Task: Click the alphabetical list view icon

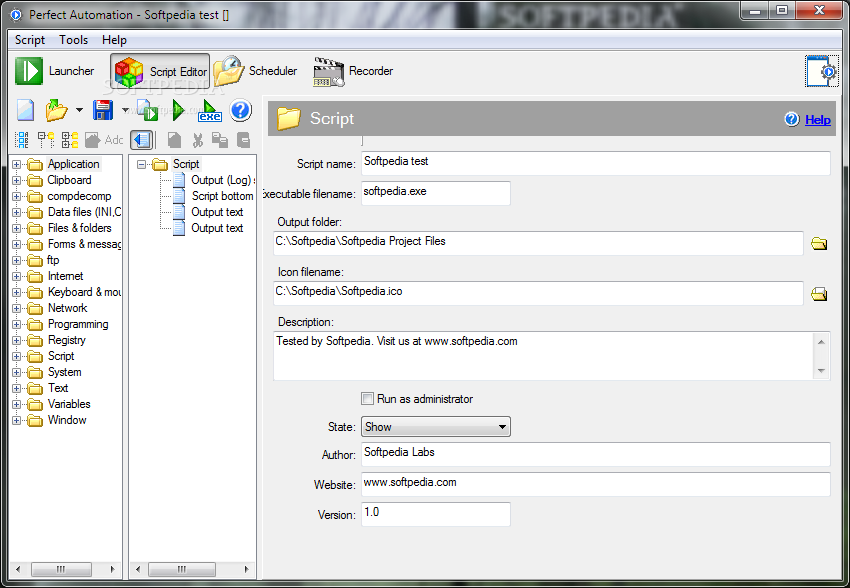Action: [22, 140]
